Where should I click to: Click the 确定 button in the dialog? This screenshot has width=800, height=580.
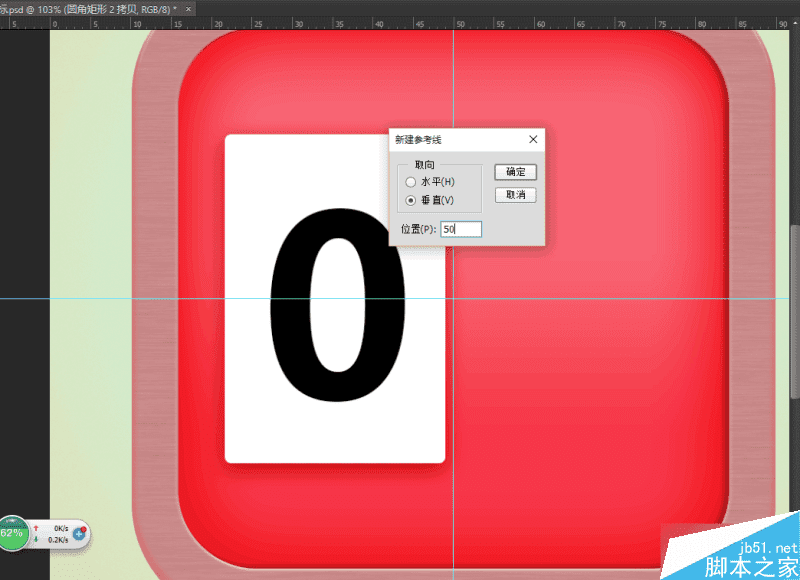tap(515, 172)
